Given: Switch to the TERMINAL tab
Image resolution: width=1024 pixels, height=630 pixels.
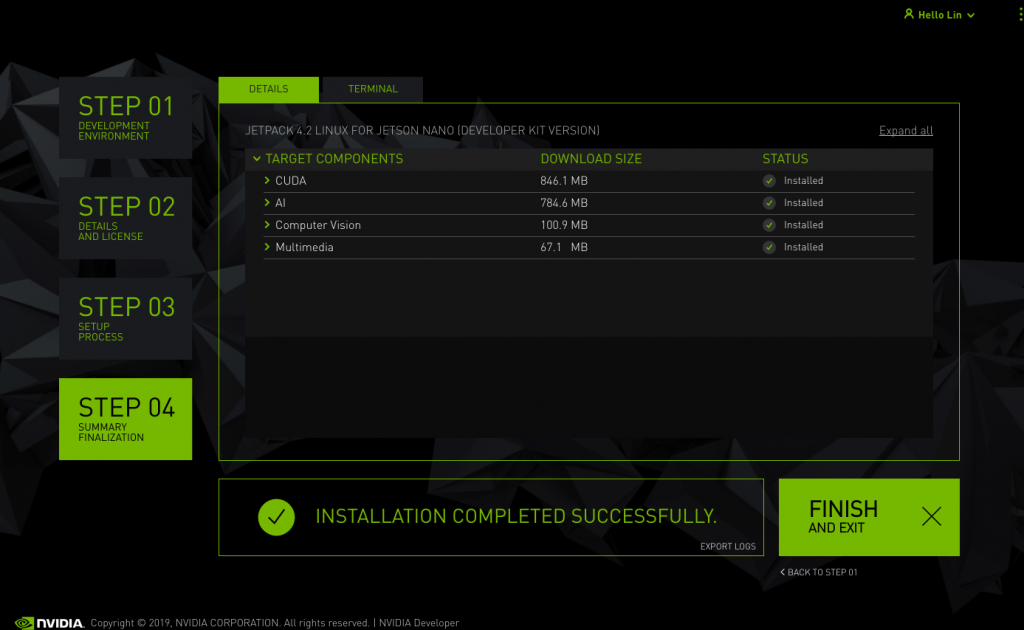Looking at the screenshot, I should 372,89.
